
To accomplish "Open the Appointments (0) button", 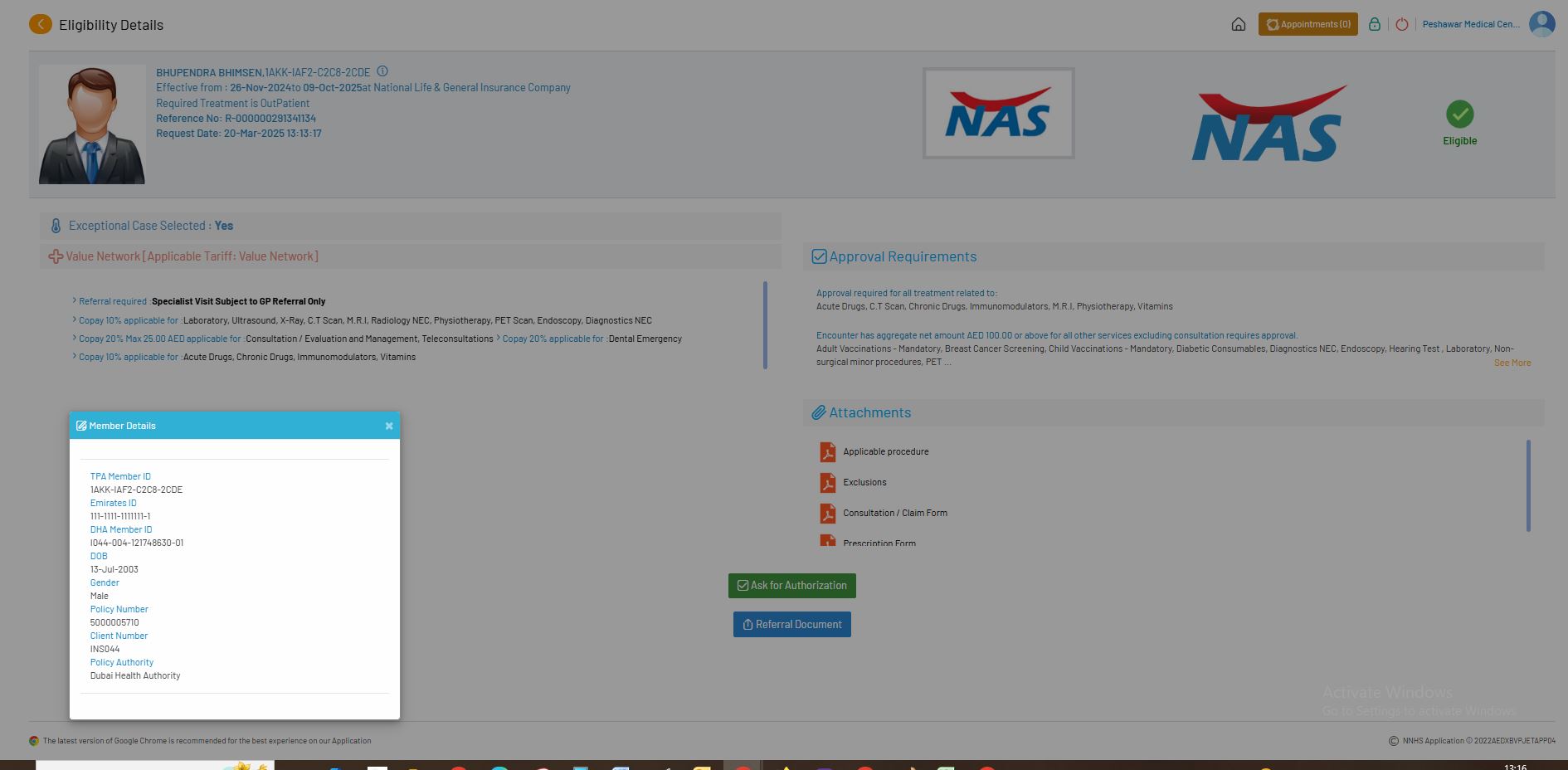I will tap(1308, 24).
